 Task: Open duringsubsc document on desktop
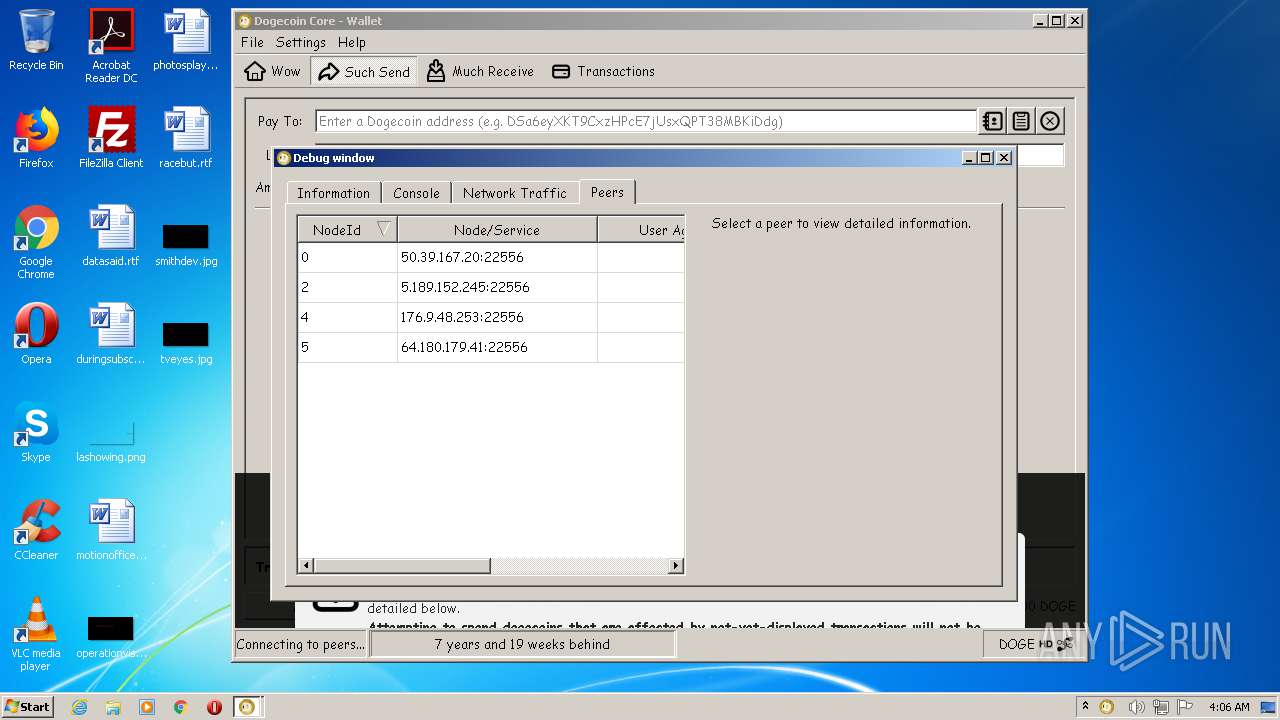(111, 334)
